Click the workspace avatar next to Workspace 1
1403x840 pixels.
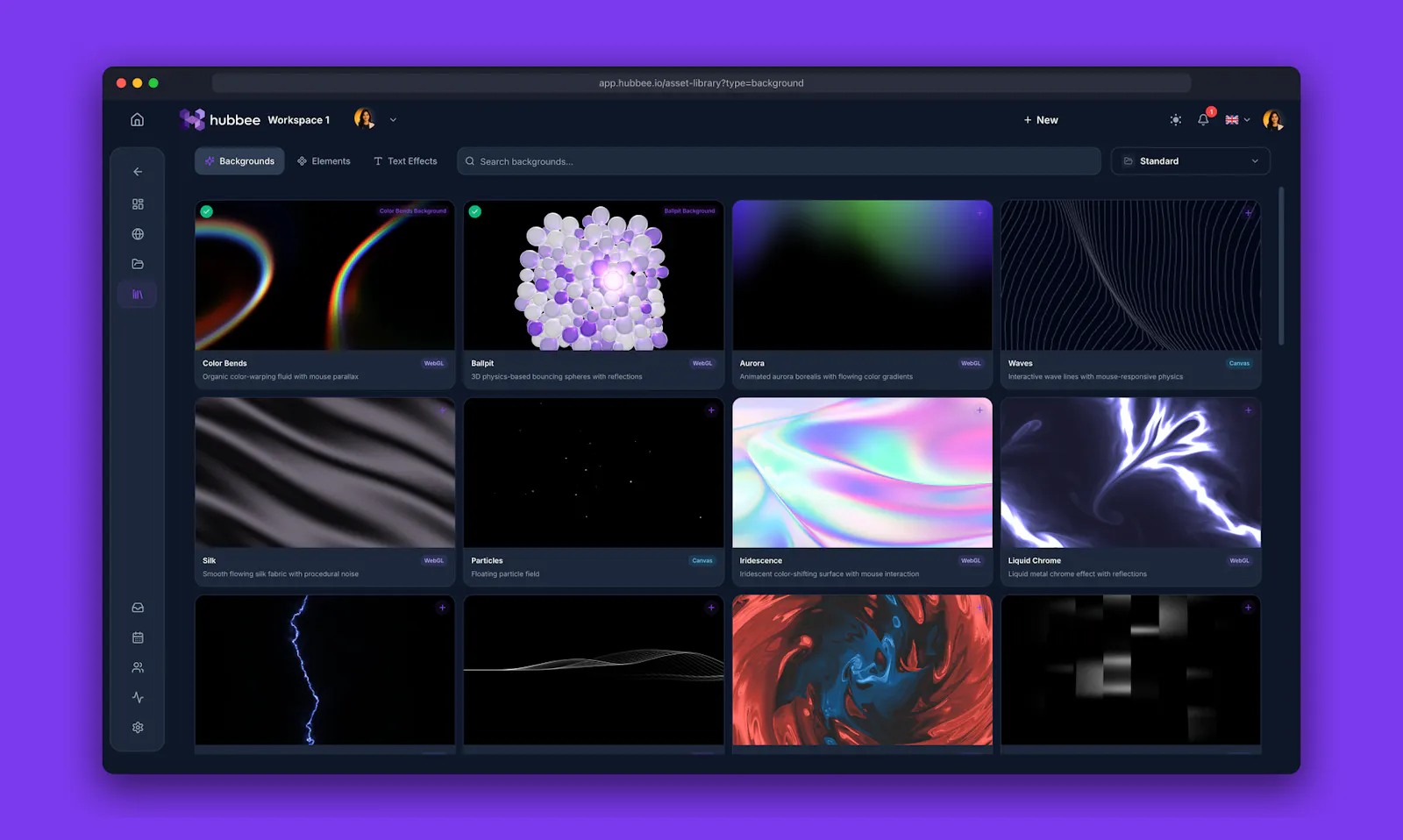(364, 118)
